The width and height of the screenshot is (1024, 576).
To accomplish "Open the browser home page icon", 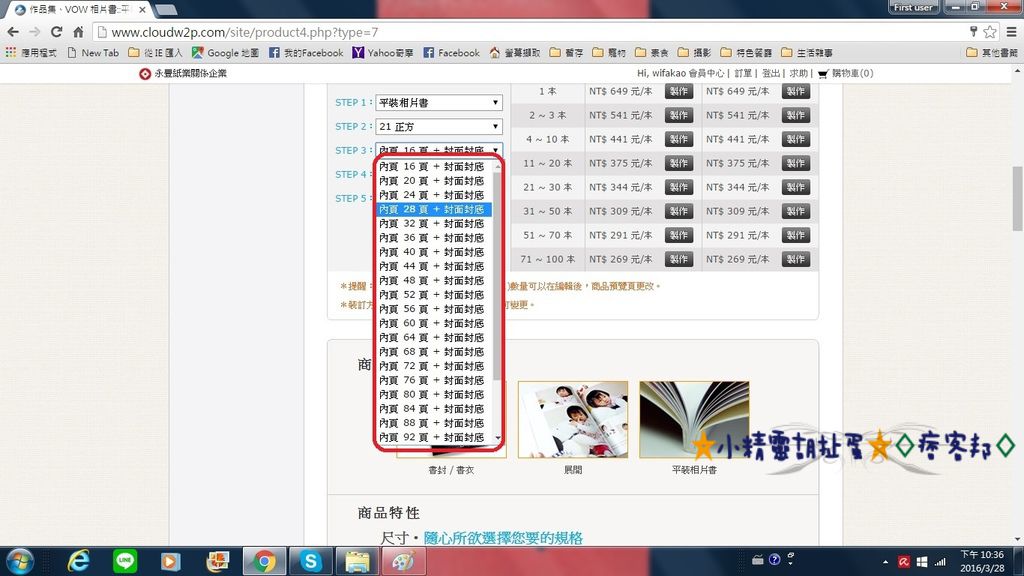I will (x=78, y=32).
